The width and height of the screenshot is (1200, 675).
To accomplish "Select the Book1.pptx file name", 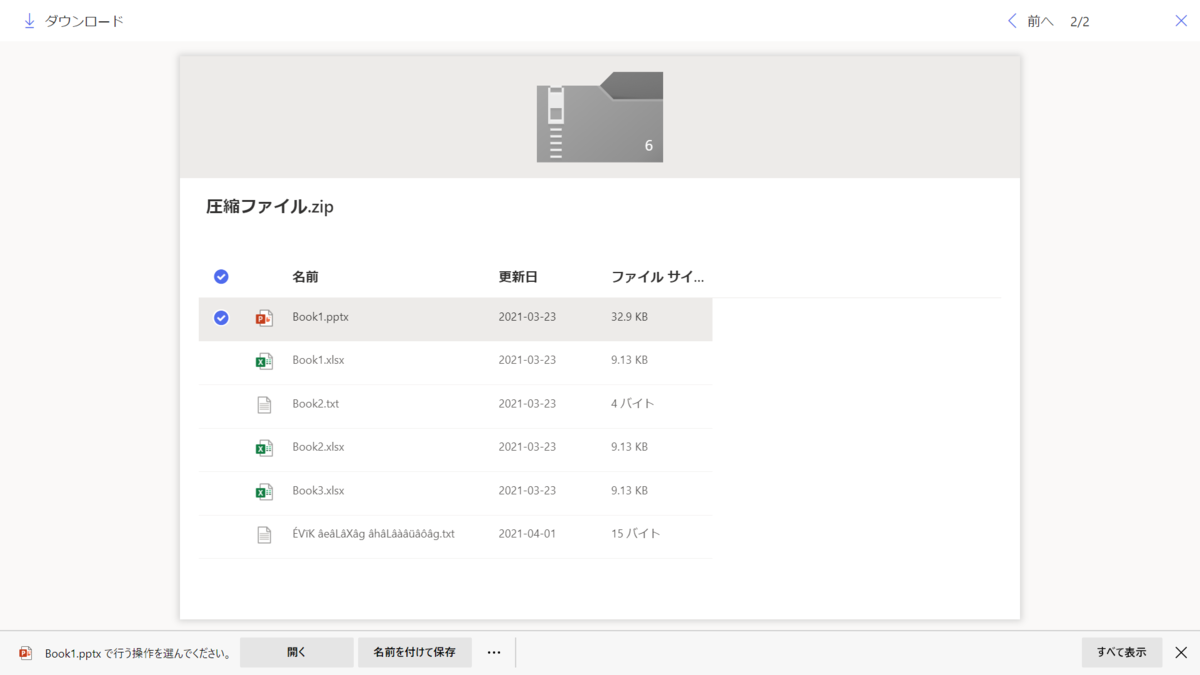I will (x=320, y=317).
